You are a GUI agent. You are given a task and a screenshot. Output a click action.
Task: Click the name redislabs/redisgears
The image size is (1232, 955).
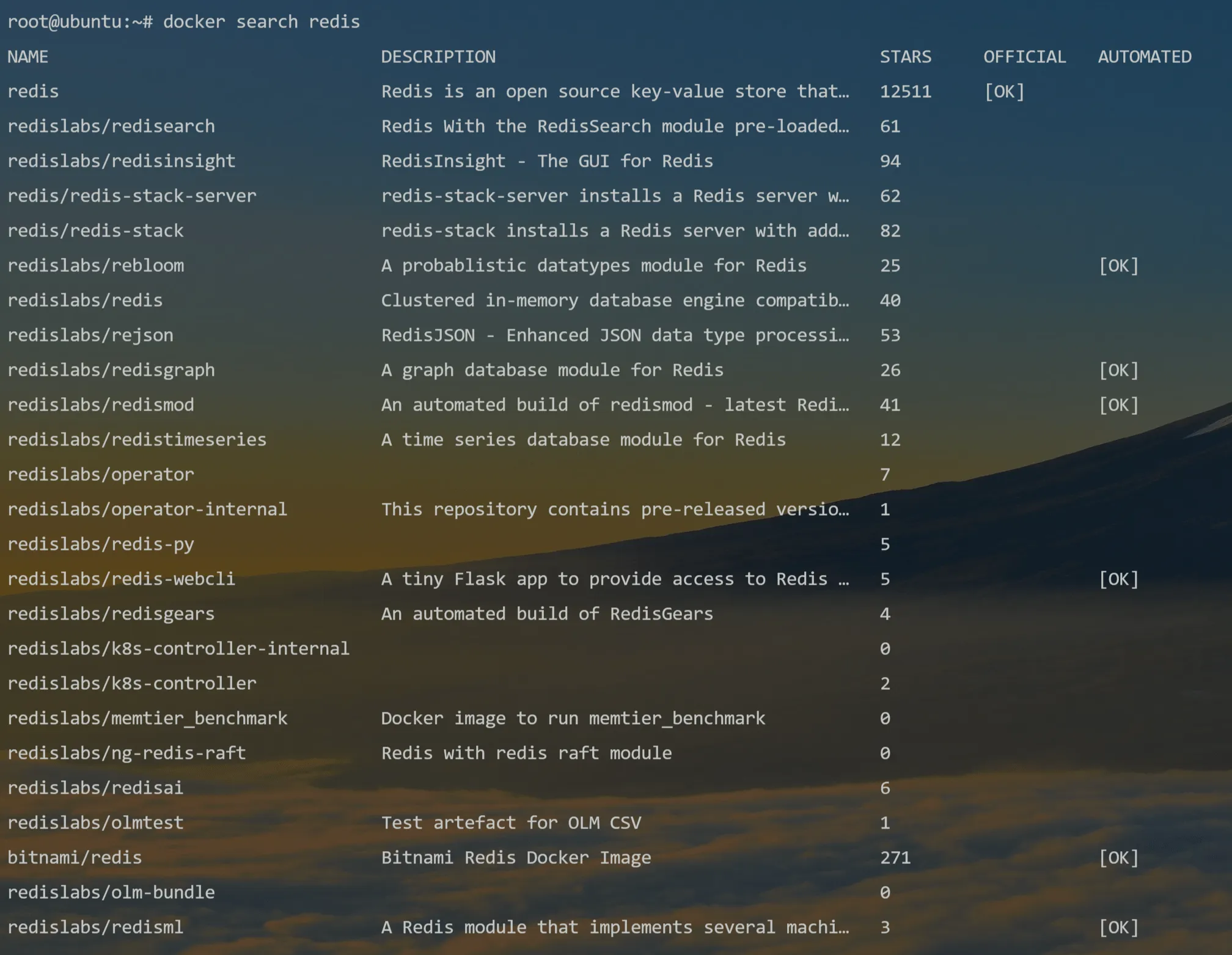click(x=111, y=614)
